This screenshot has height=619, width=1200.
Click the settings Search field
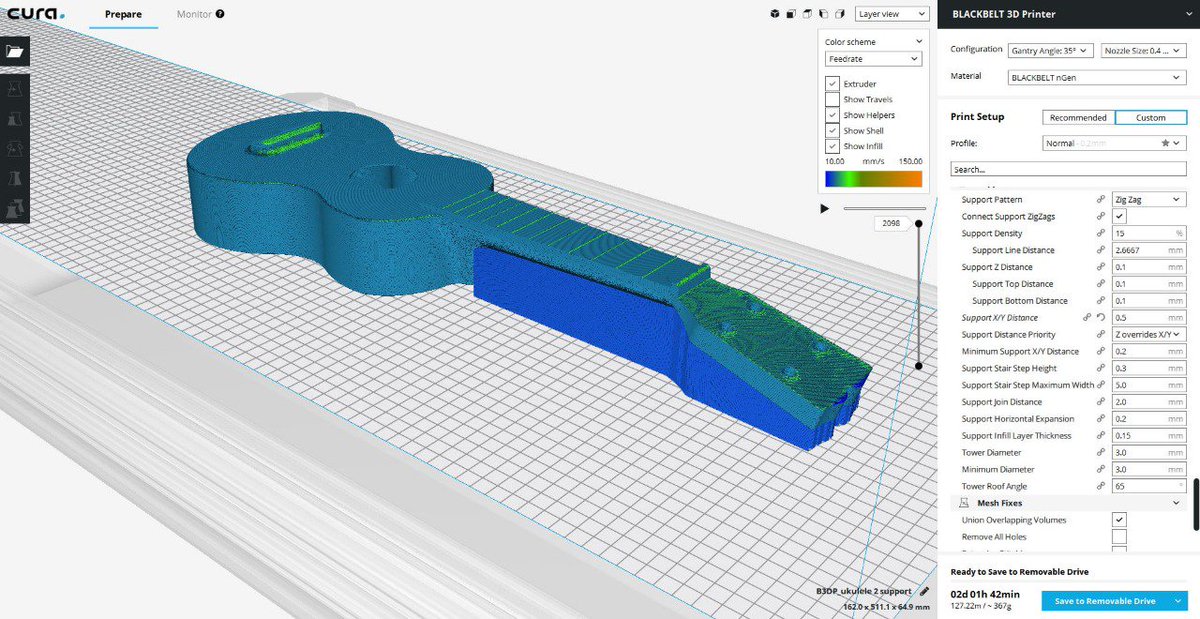(1068, 169)
